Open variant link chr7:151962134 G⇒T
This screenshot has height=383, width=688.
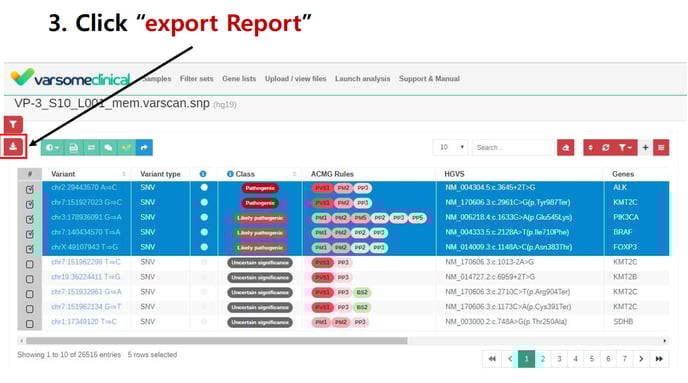86,307
